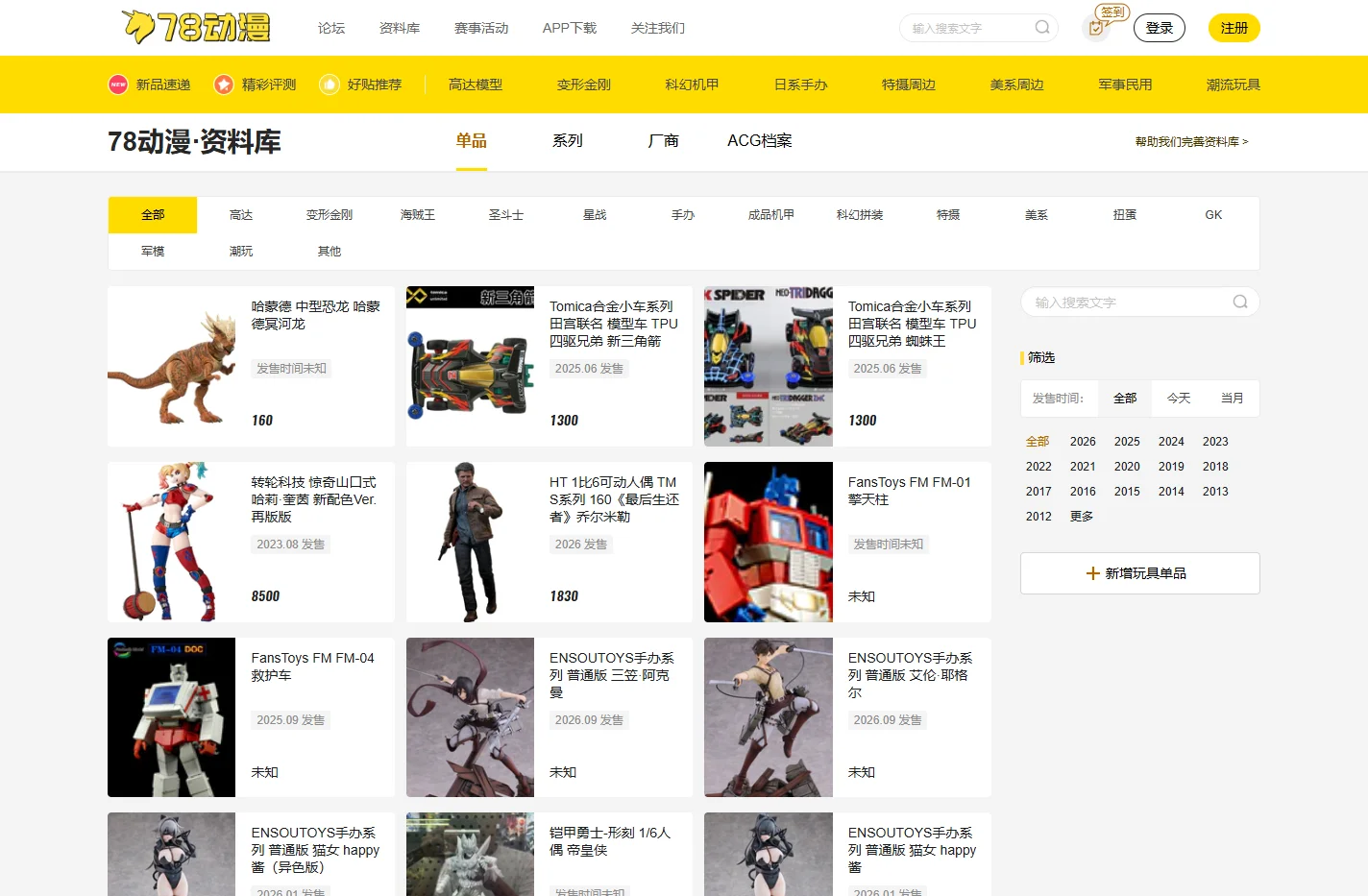1368x896 pixels.
Task: Select 特摄周边 in yellow bar
Action: tap(909, 85)
